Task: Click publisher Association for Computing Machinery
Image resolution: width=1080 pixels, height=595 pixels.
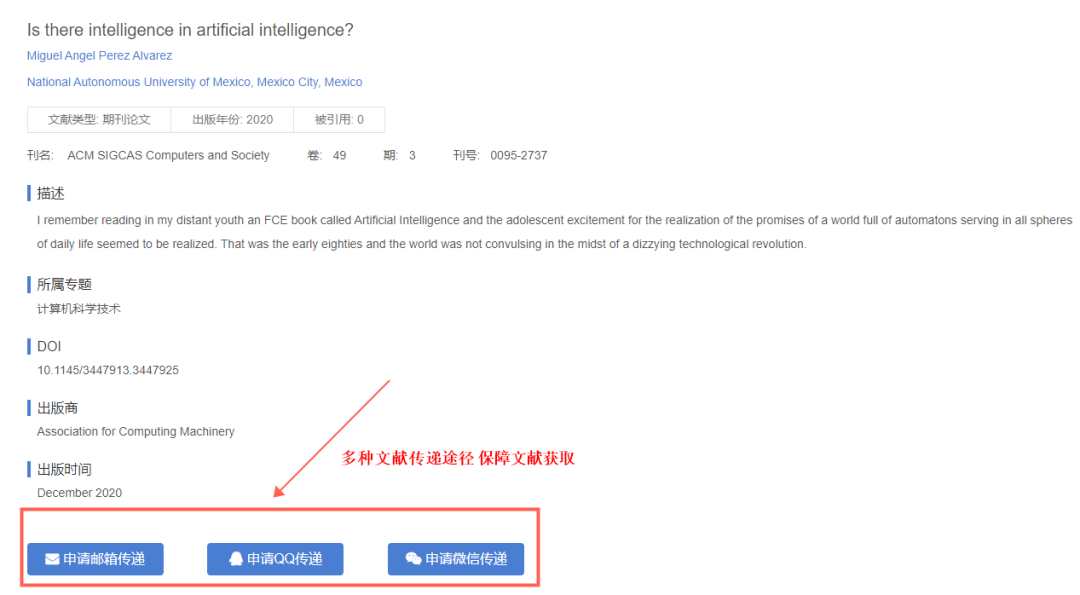Action: click(x=136, y=432)
